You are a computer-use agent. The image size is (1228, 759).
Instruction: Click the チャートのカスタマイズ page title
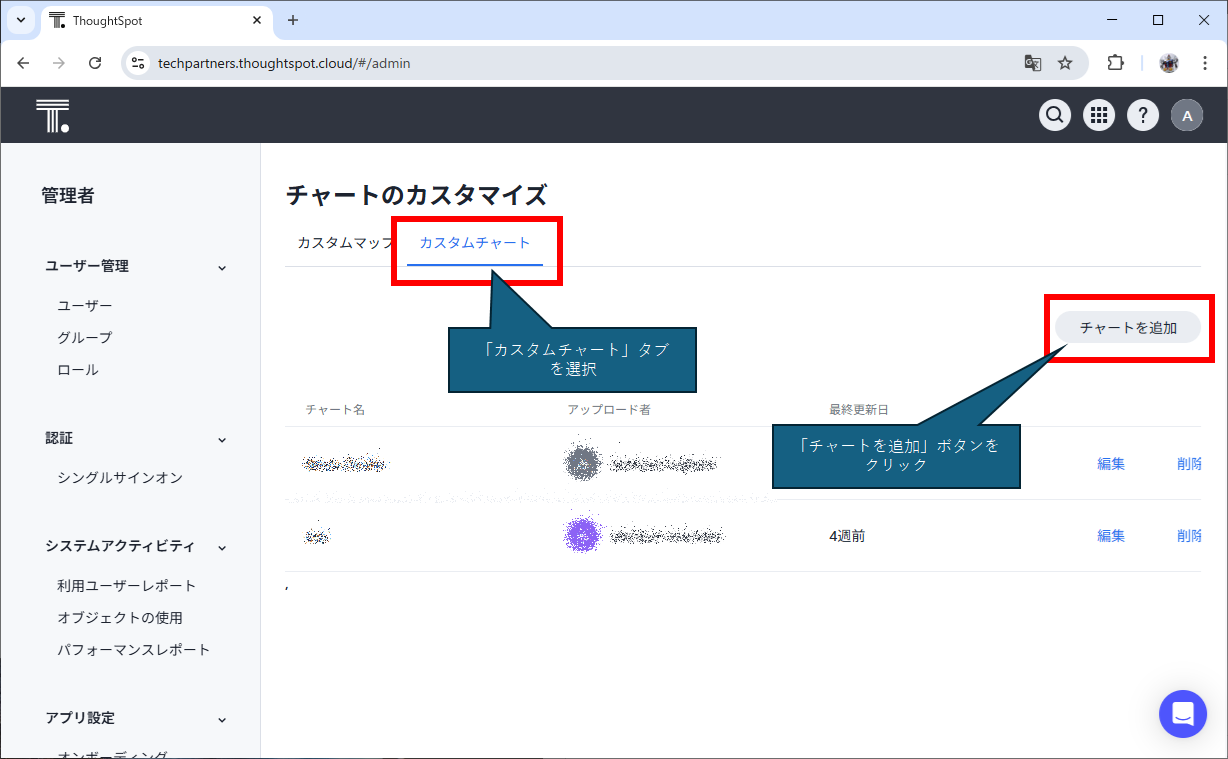click(417, 195)
